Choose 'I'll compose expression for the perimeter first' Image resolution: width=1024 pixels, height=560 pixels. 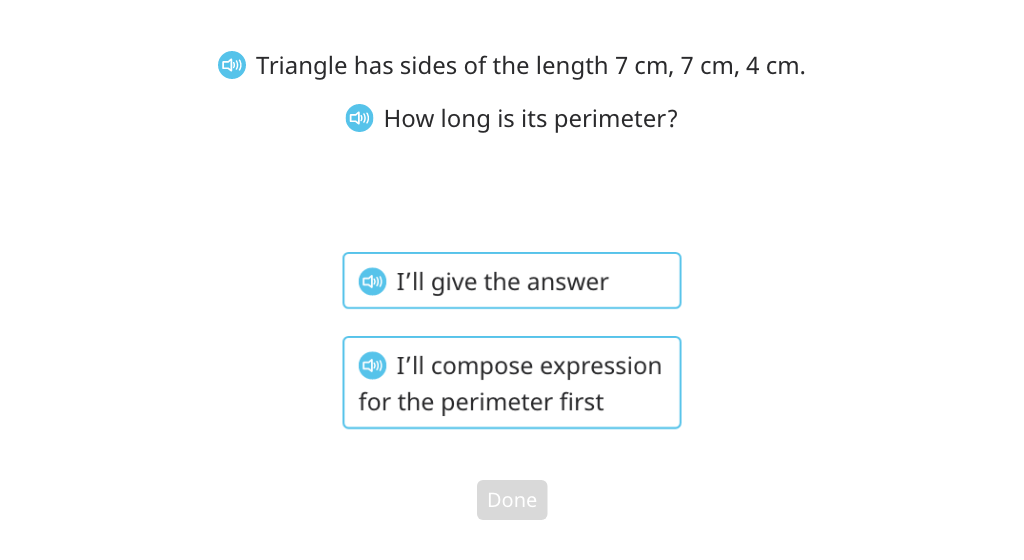(x=512, y=382)
